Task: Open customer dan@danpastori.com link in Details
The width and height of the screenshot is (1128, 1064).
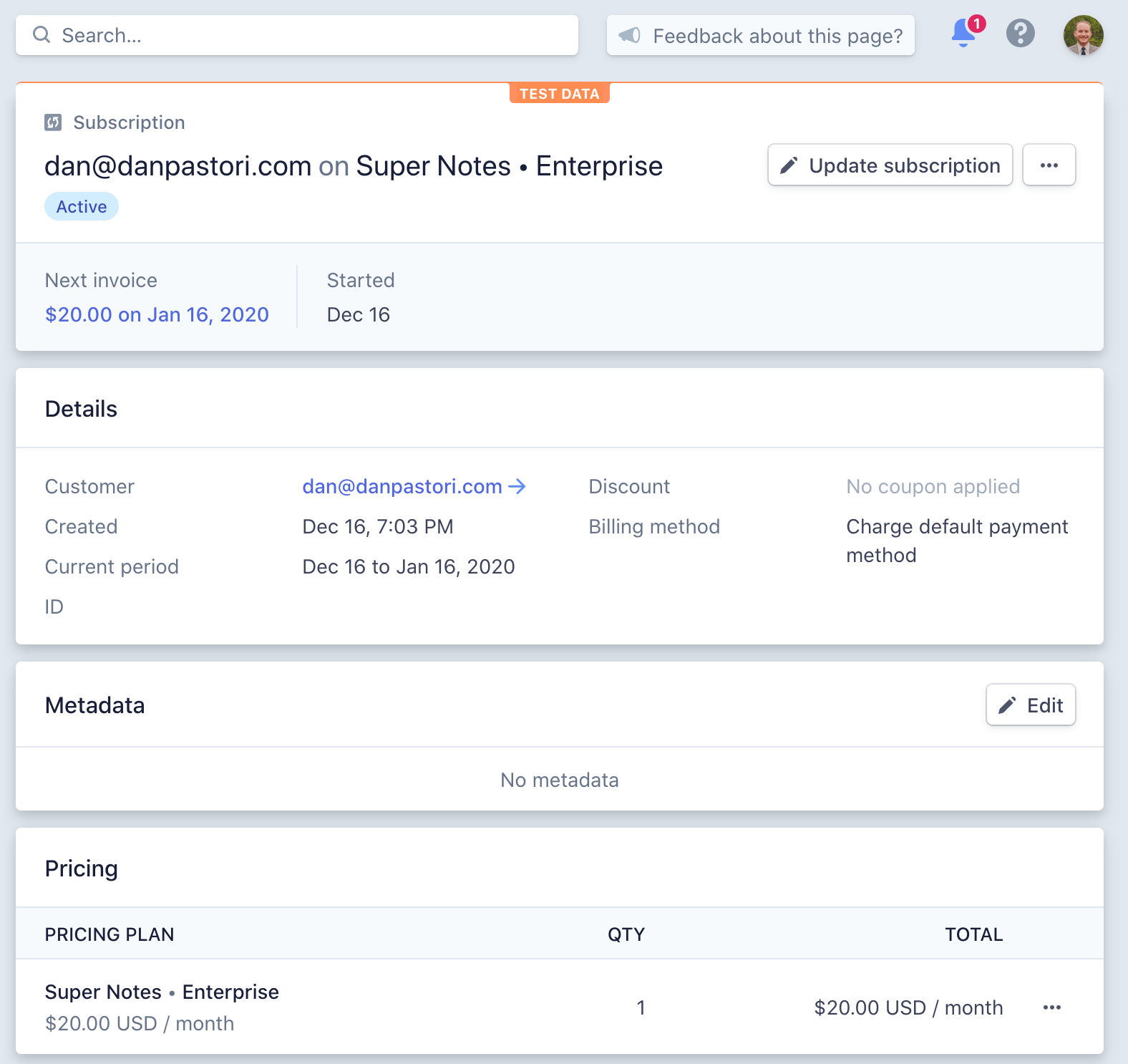Action: tap(402, 486)
